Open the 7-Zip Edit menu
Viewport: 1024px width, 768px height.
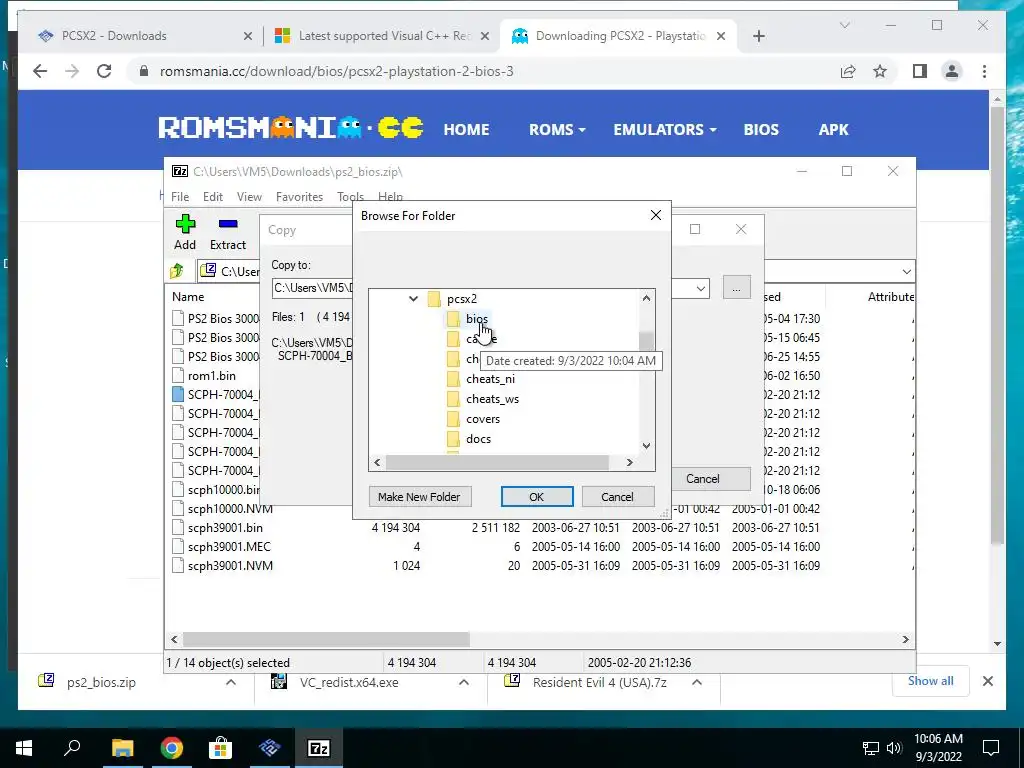coord(212,197)
